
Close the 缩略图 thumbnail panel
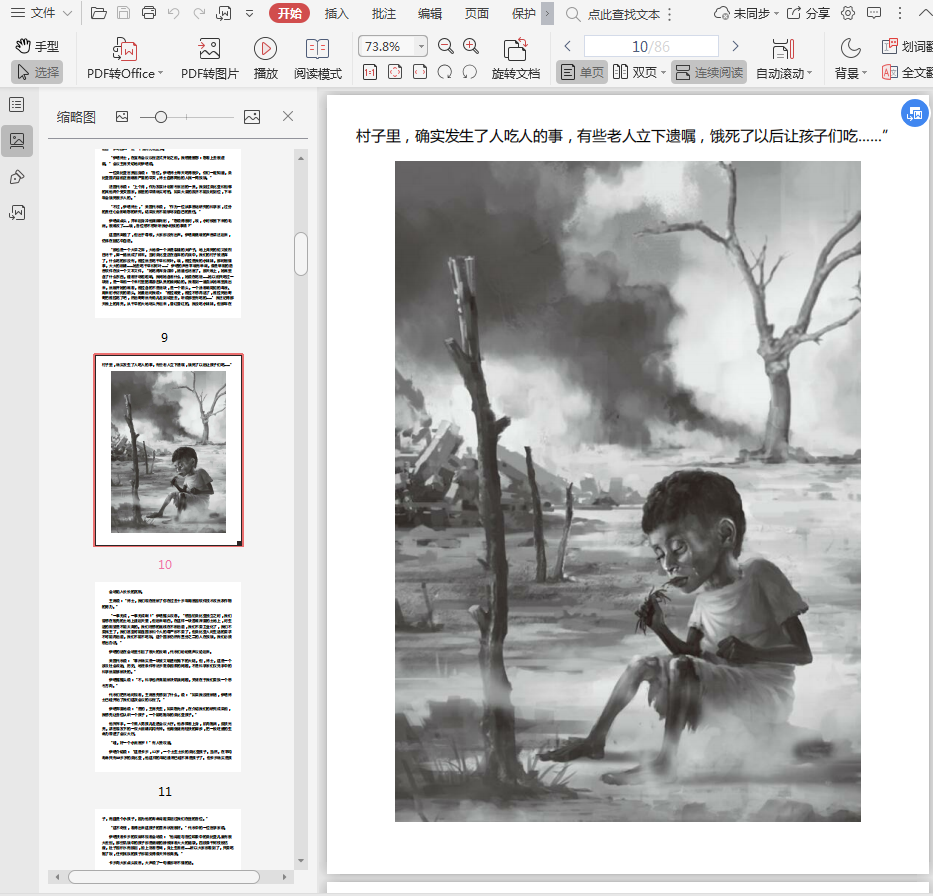(x=288, y=116)
